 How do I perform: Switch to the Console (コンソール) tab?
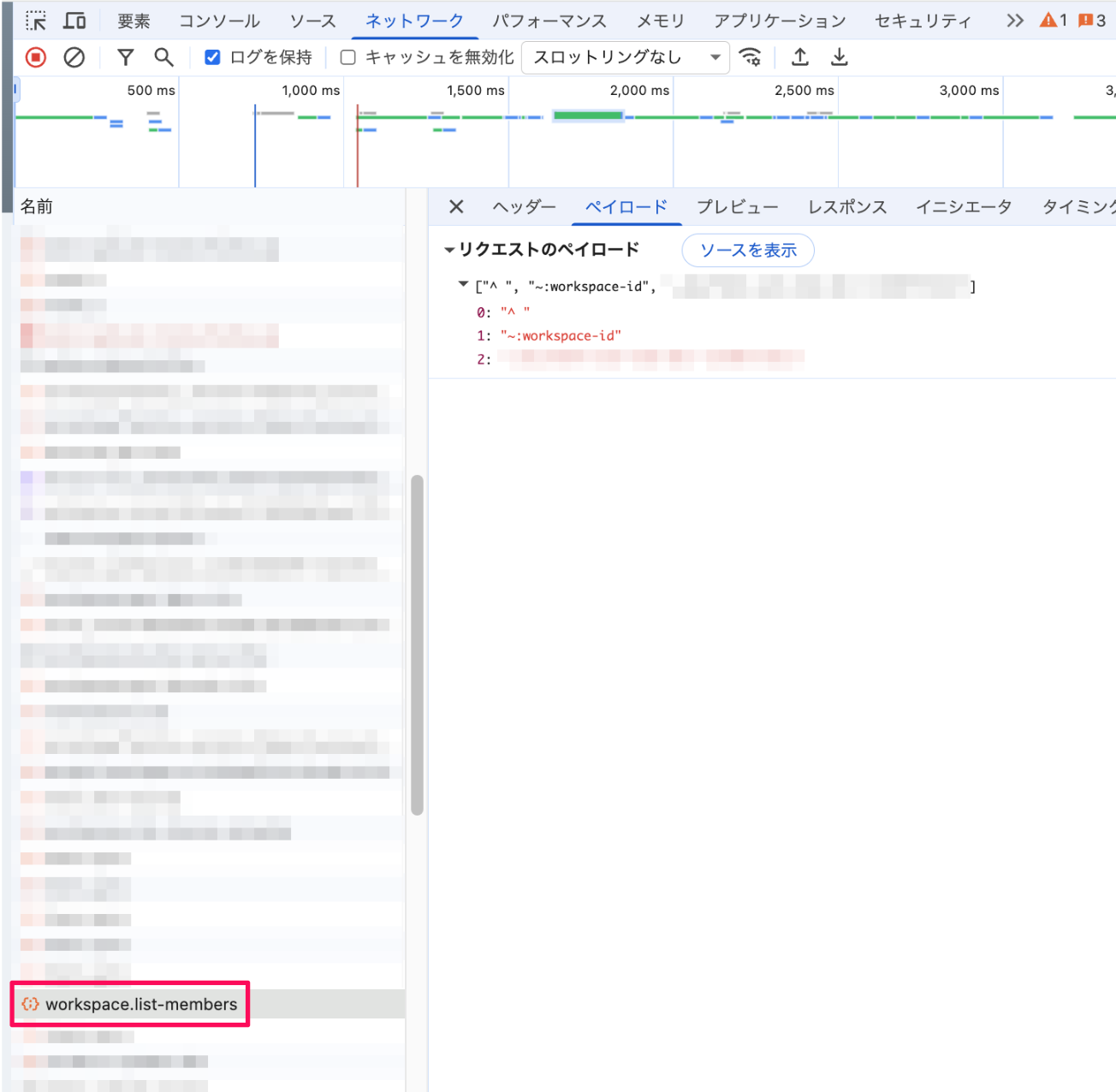219,21
